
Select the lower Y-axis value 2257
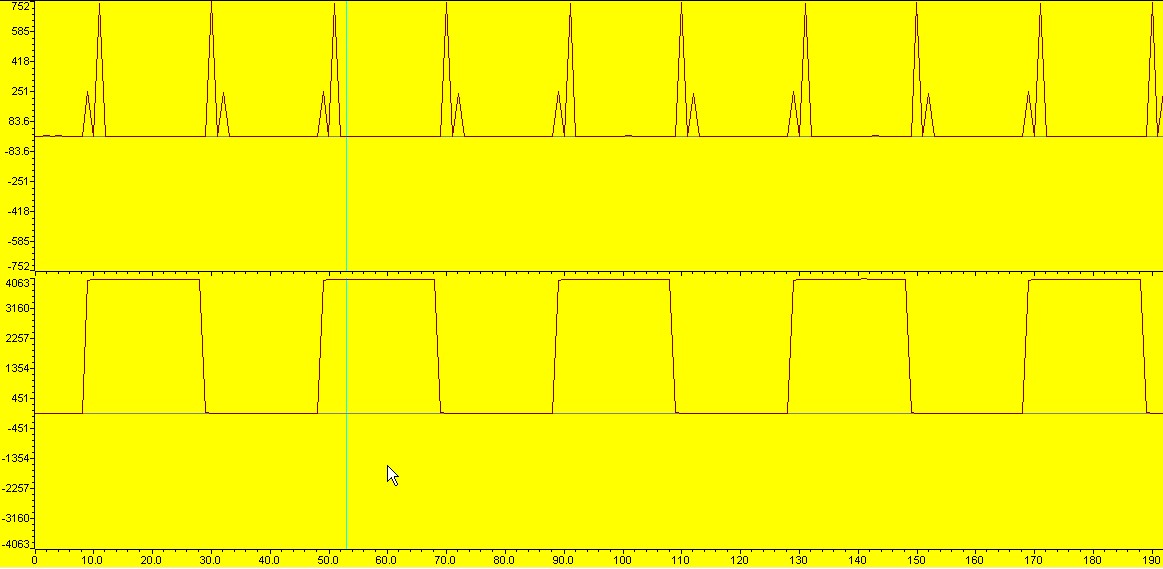coord(18,338)
